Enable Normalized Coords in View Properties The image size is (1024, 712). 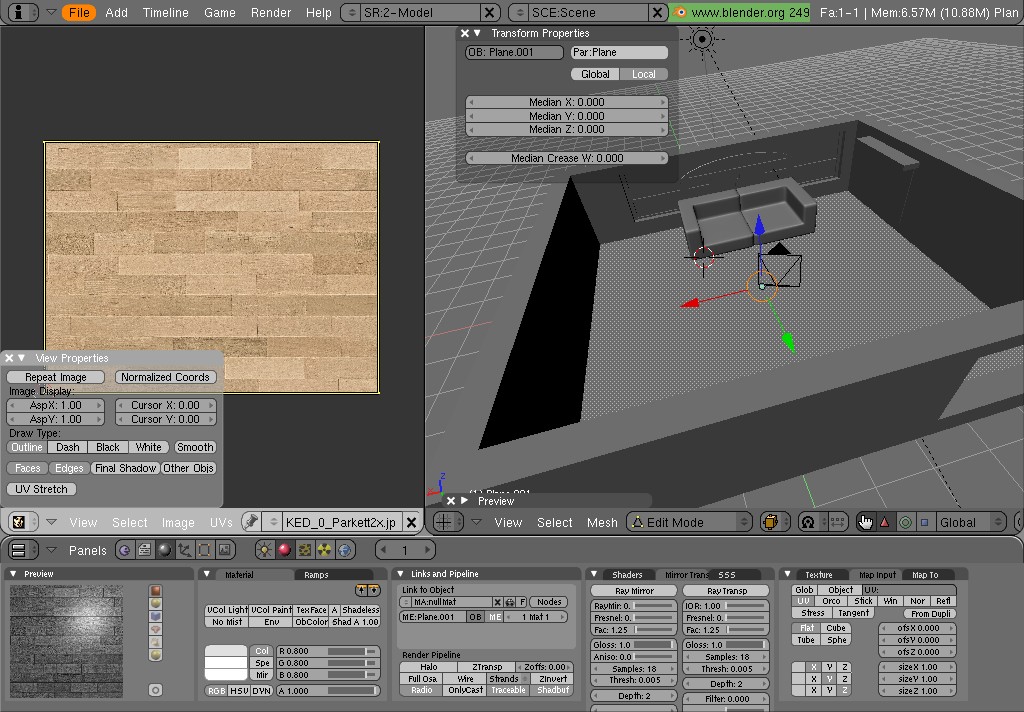pyautogui.click(x=165, y=377)
